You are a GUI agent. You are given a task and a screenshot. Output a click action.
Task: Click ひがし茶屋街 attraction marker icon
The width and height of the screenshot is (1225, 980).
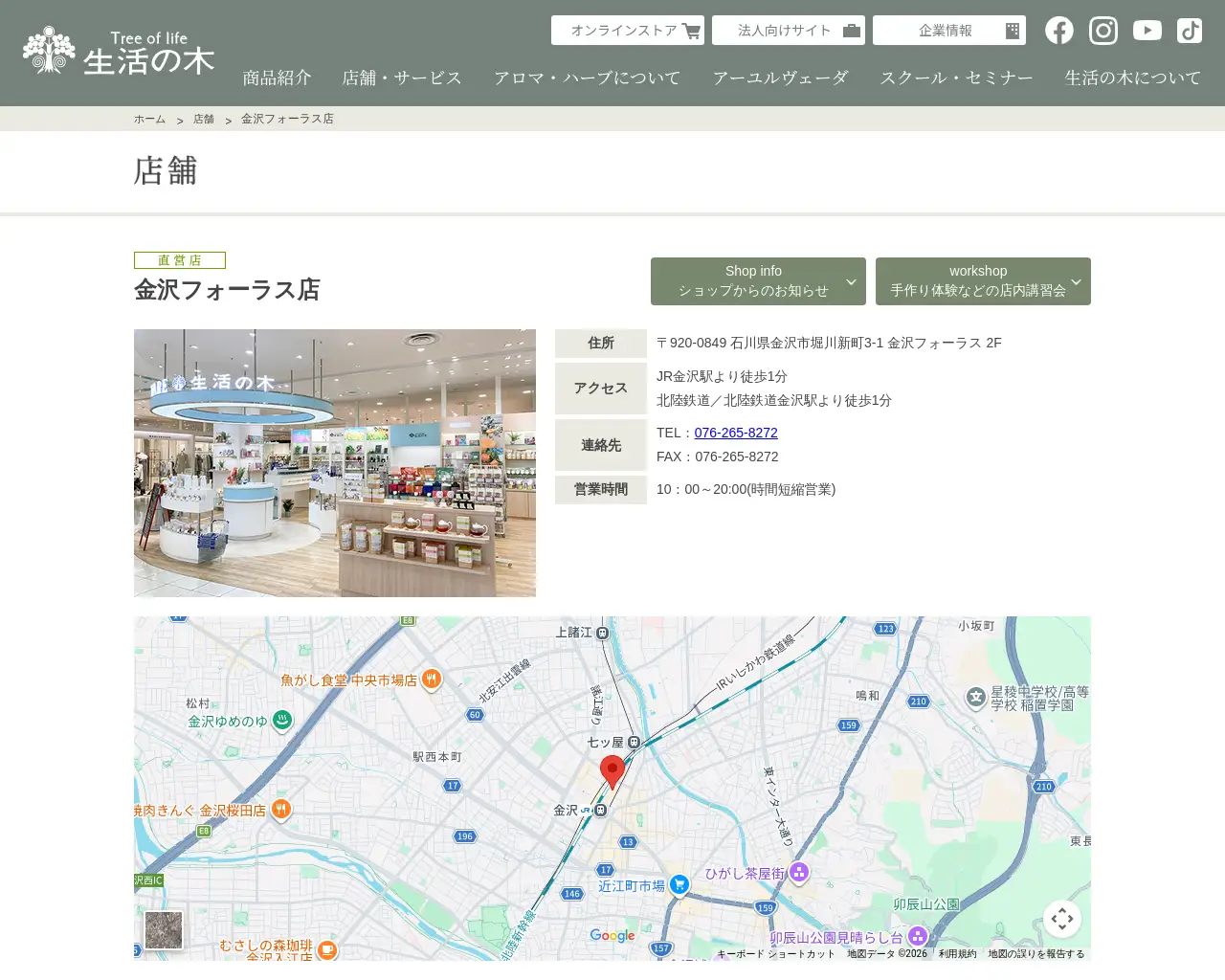(799, 872)
